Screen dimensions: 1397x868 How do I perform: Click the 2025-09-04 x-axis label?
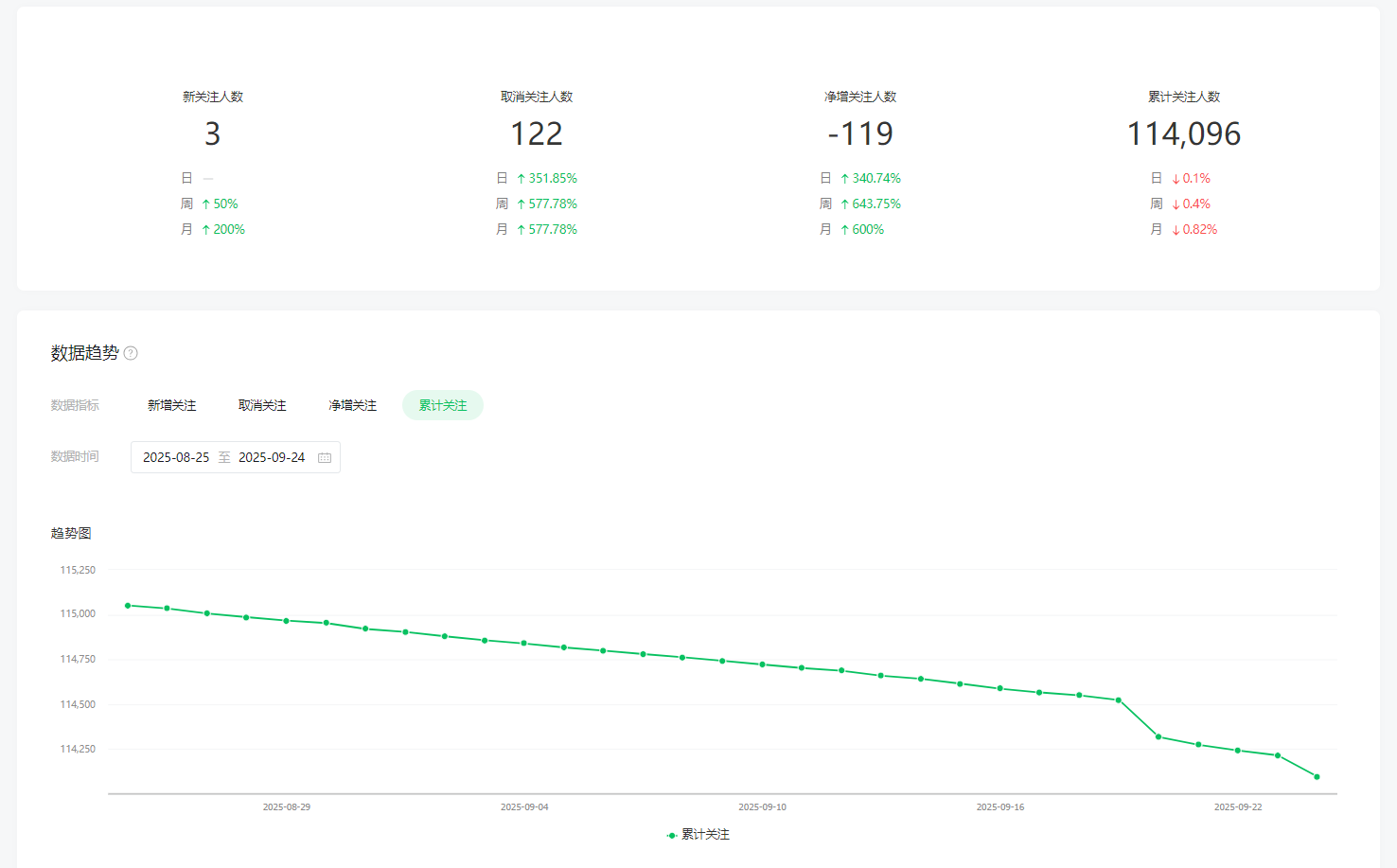click(524, 807)
